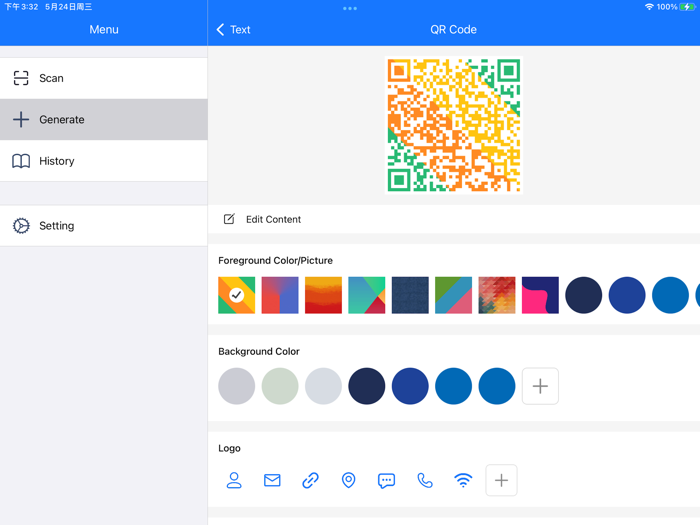Set background to light gray-lavender

237,386
